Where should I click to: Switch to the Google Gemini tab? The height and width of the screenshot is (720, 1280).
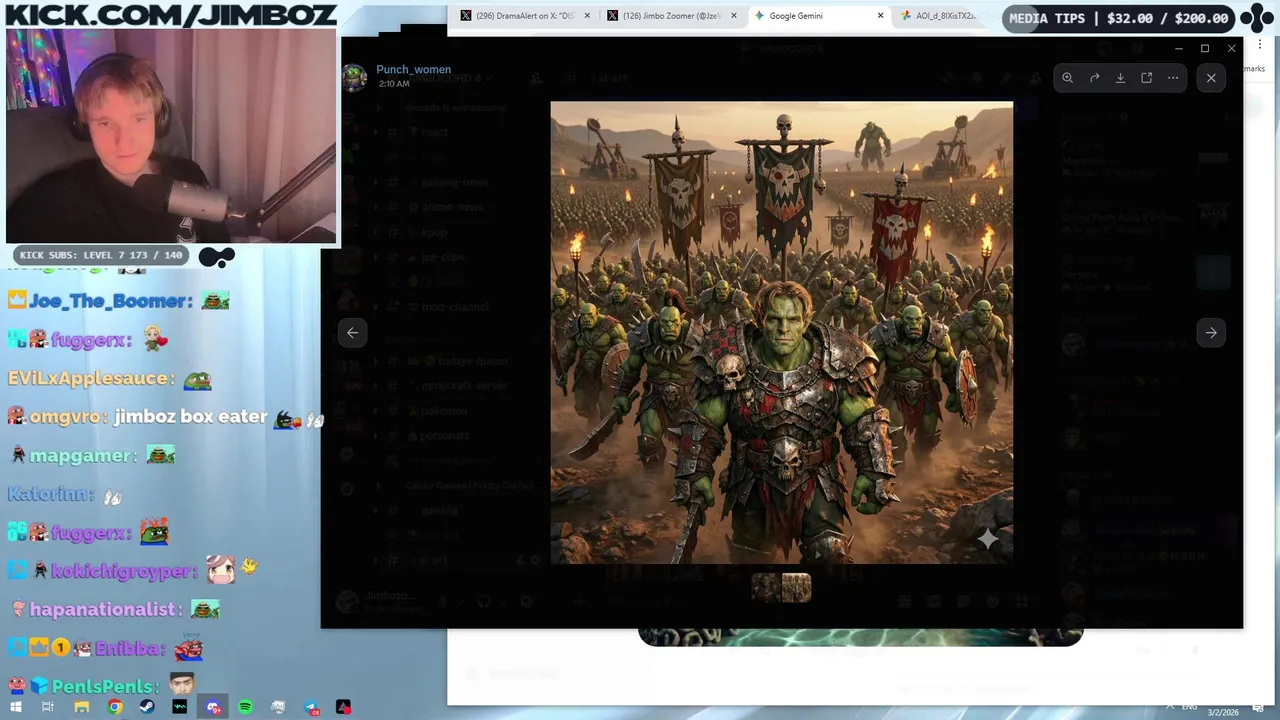[819, 16]
